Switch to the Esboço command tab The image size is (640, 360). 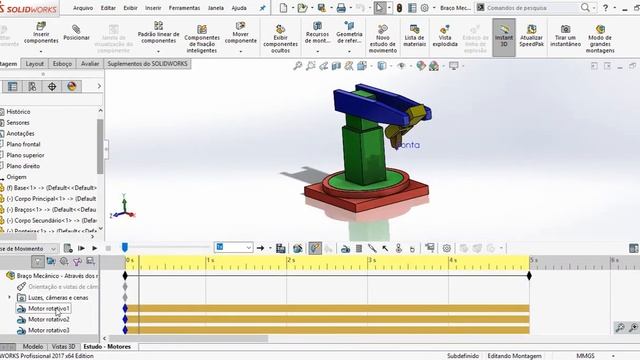pyautogui.click(x=62, y=64)
